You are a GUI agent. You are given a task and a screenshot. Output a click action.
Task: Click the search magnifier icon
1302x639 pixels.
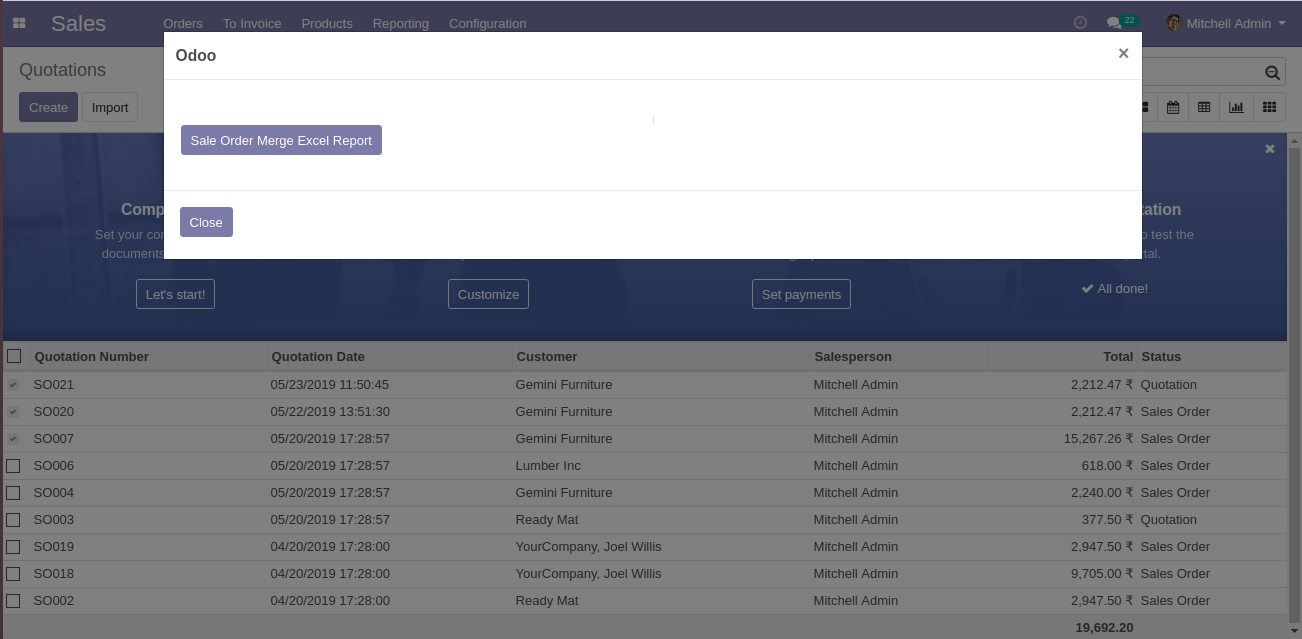[1272, 72]
